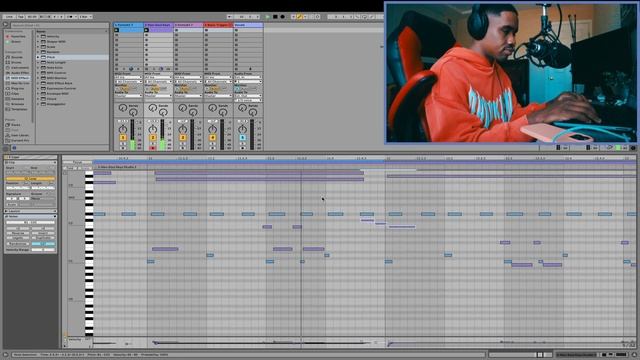Select Arpeggiator in the browser list

[56, 104]
